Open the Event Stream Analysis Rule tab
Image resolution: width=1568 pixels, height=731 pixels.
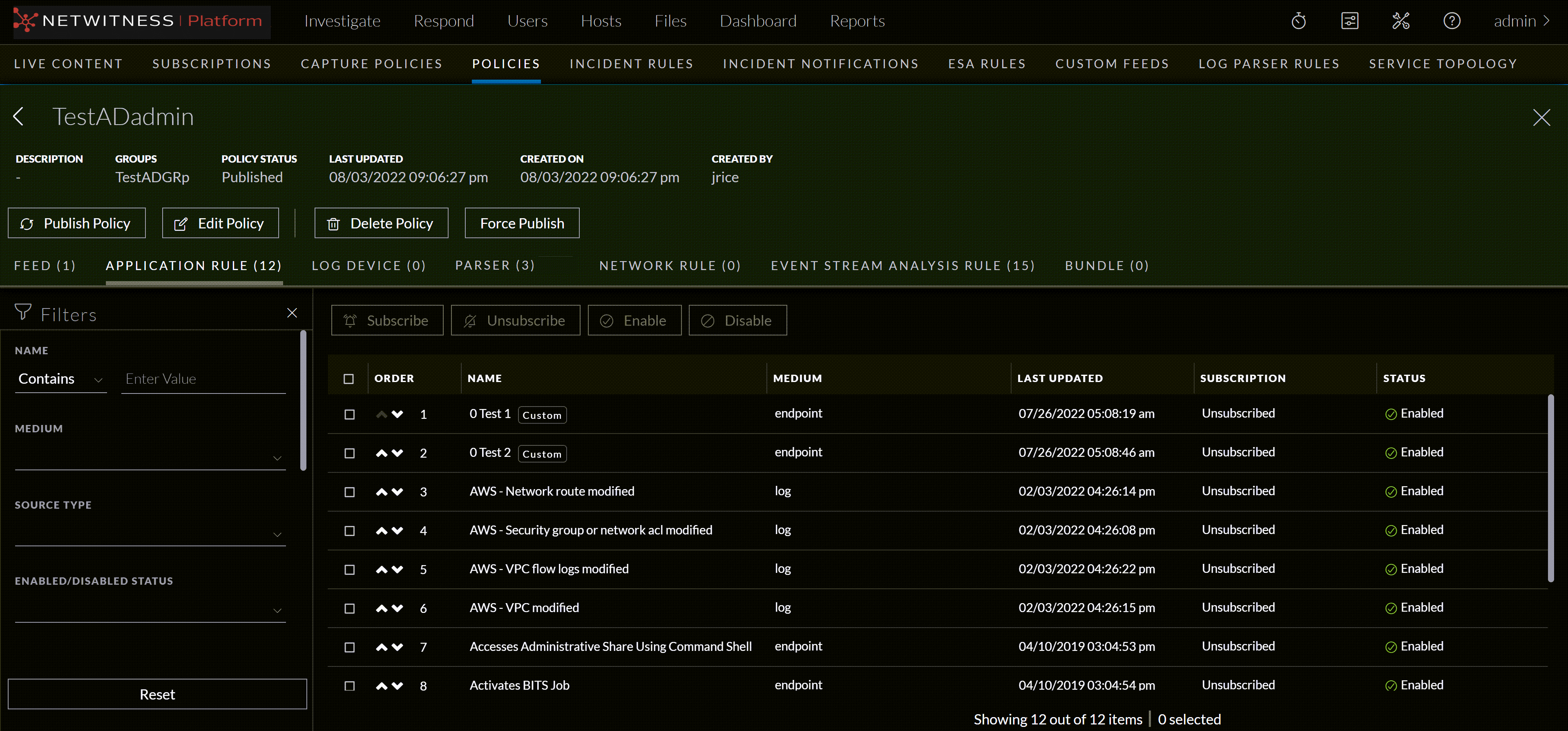click(x=903, y=266)
